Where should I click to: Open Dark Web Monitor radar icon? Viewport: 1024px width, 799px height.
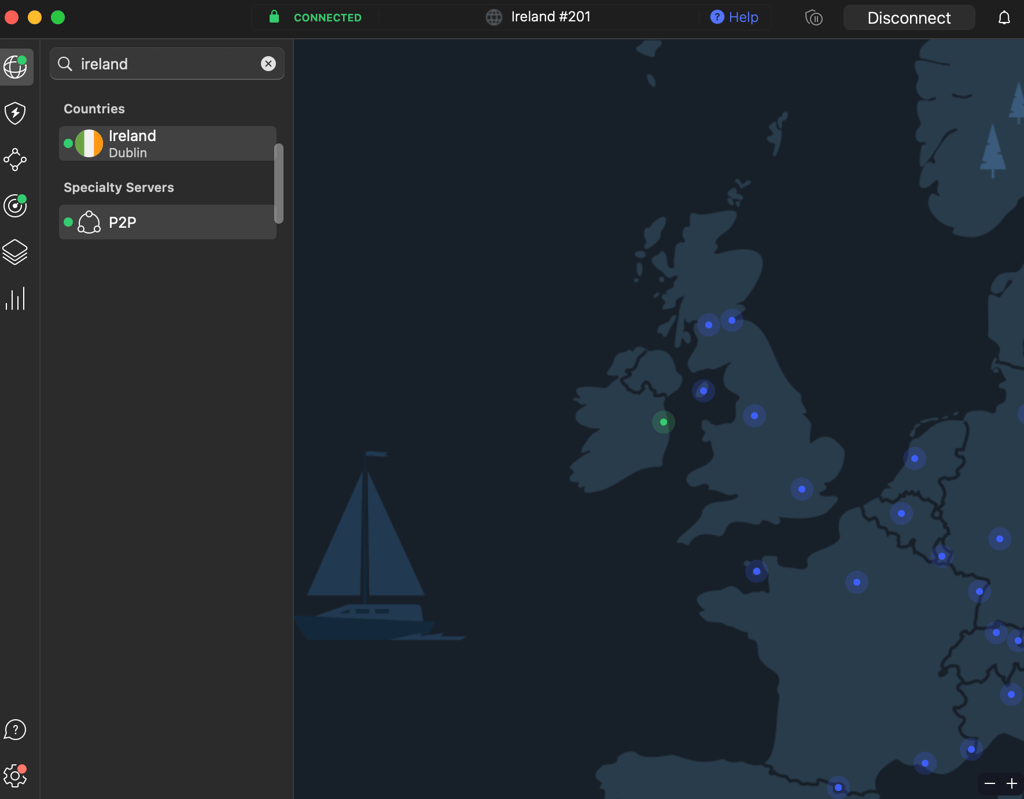15,206
